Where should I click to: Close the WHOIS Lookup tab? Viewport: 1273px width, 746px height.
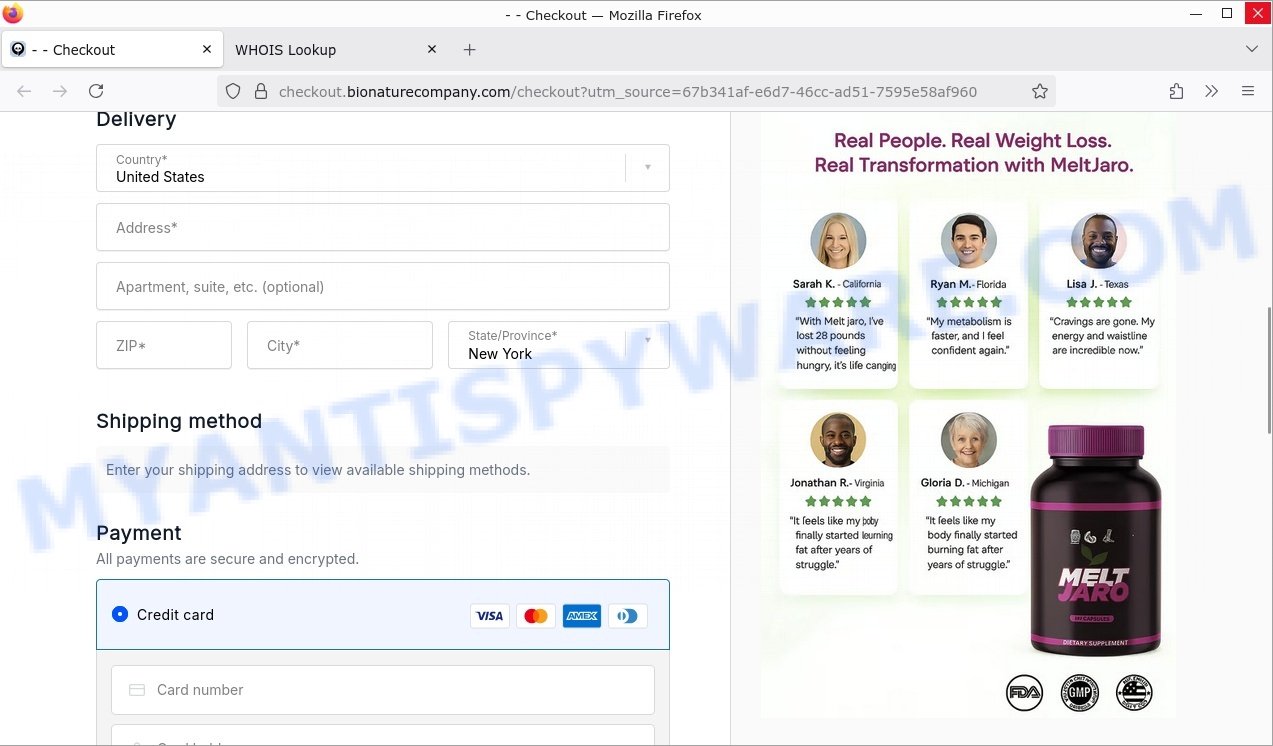click(432, 49)
